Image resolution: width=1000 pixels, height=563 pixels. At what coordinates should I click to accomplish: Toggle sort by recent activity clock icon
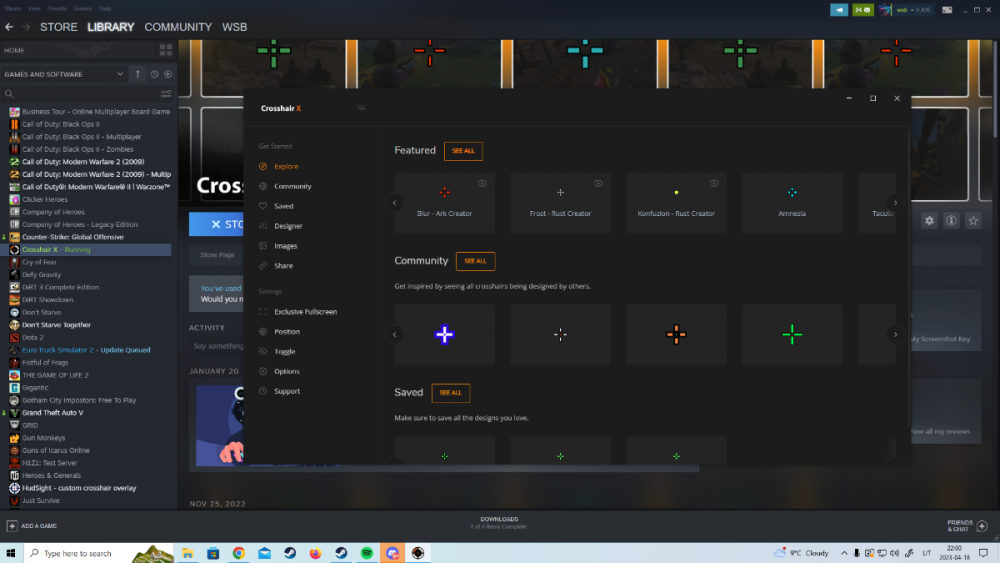click(x=154, y=74)
